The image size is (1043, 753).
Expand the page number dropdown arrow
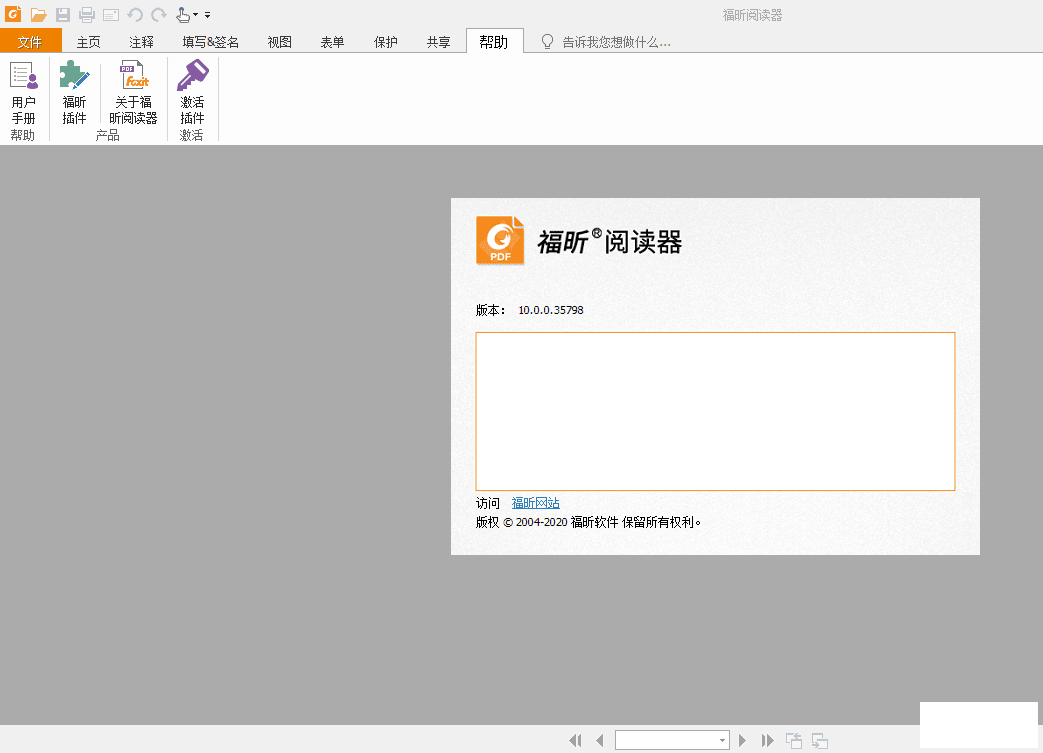tap(722, 740)
